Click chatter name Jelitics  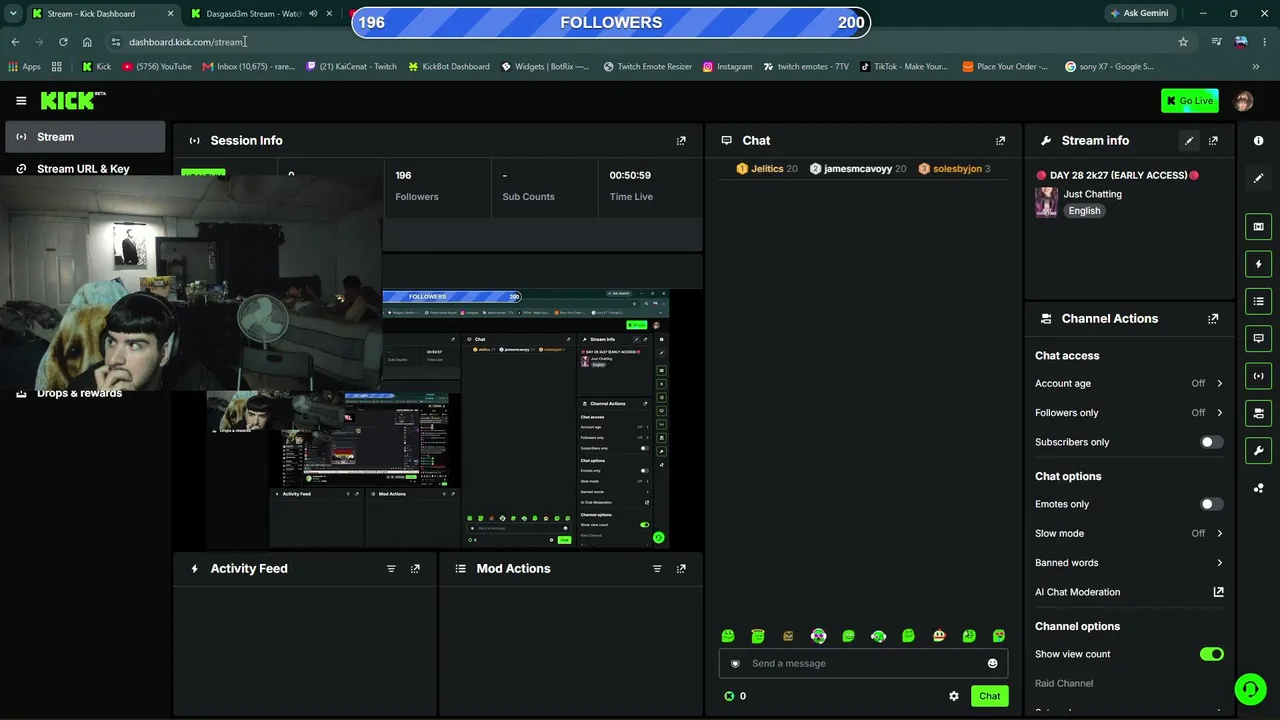[767, 169]
